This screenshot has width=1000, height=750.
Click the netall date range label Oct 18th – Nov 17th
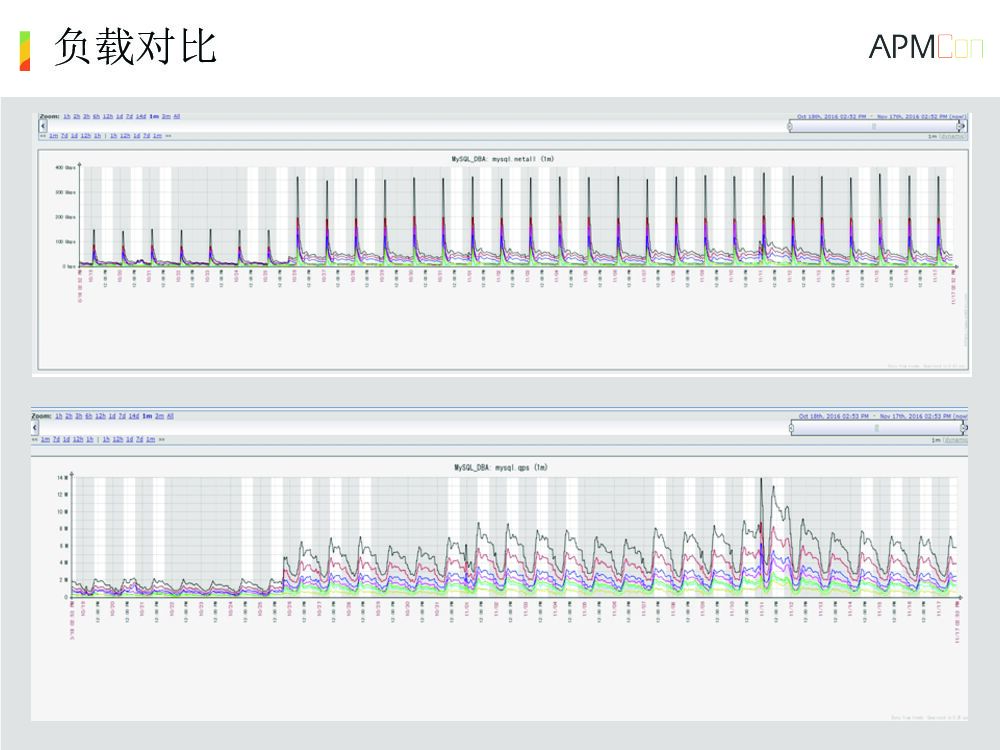coord(881,117)
